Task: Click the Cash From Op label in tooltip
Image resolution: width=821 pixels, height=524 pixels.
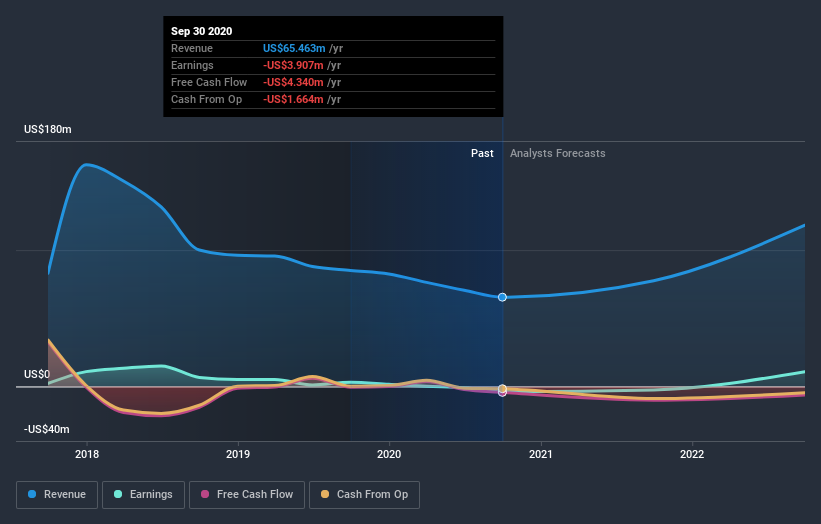Action: [x=207, y=99]
